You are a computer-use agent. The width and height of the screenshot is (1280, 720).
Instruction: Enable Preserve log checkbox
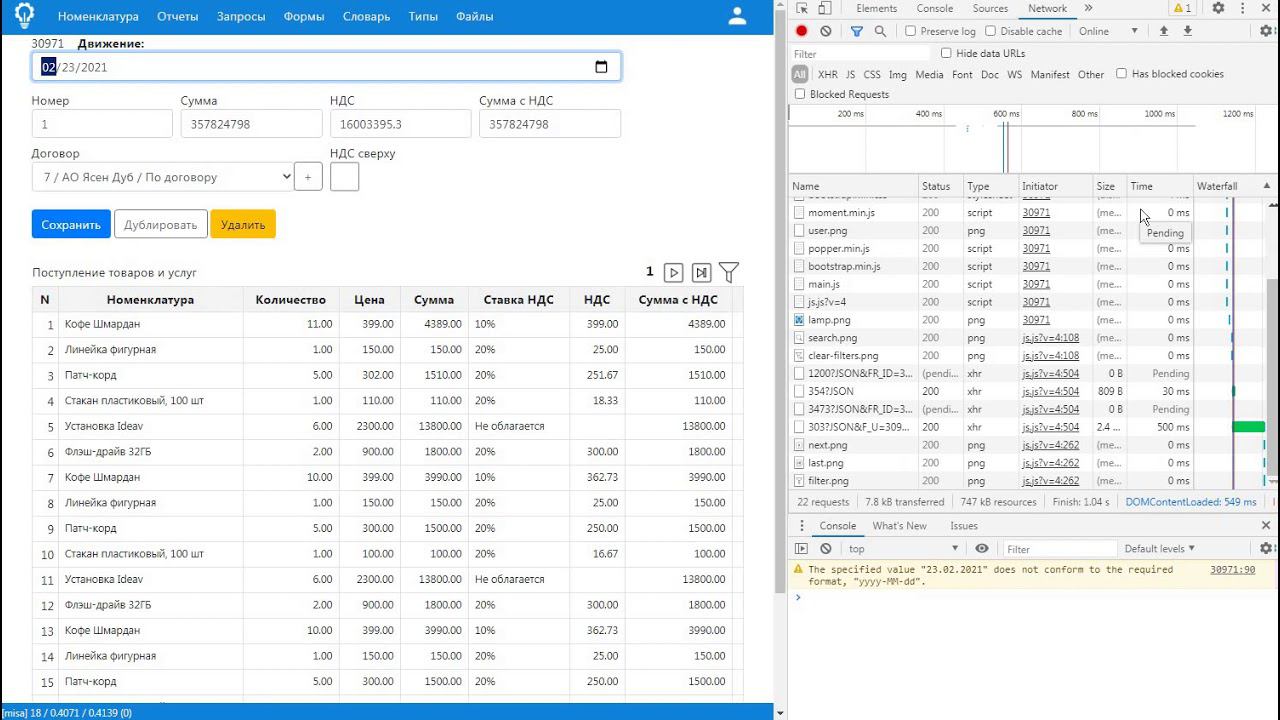(910, 31)
